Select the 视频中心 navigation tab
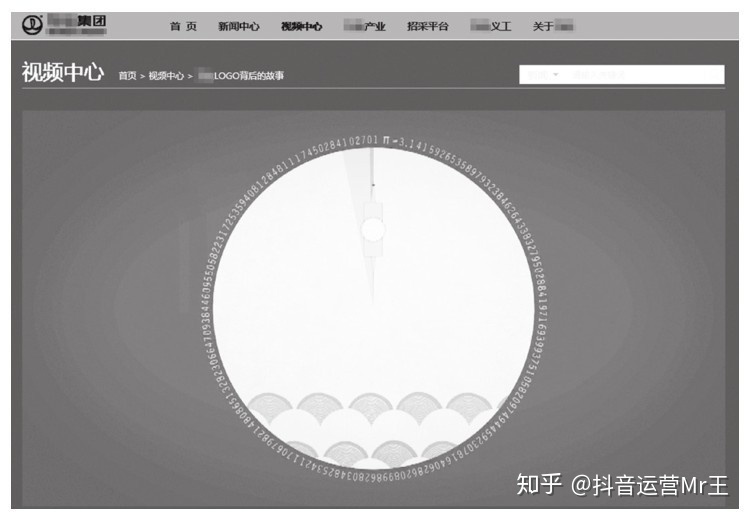This screenshot has height=518, width=749. pyautogui.click(x=301, y=26)
